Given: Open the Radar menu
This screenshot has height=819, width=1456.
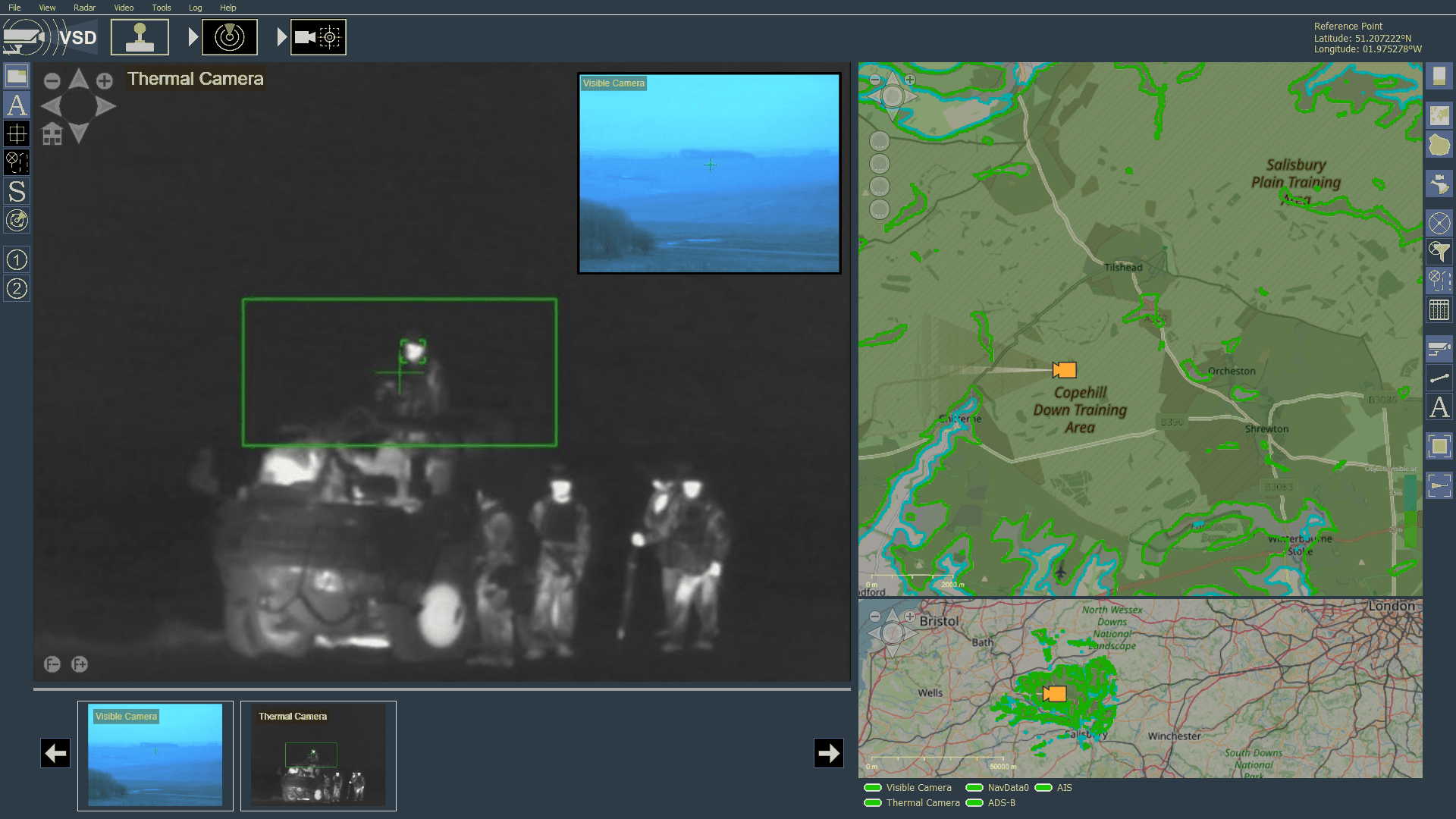Looking at the screenshot, I should (x=83, y=8).
